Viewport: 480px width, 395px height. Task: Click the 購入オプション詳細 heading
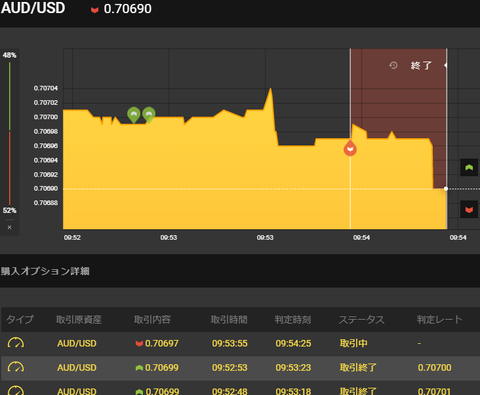tap(45, 271)
